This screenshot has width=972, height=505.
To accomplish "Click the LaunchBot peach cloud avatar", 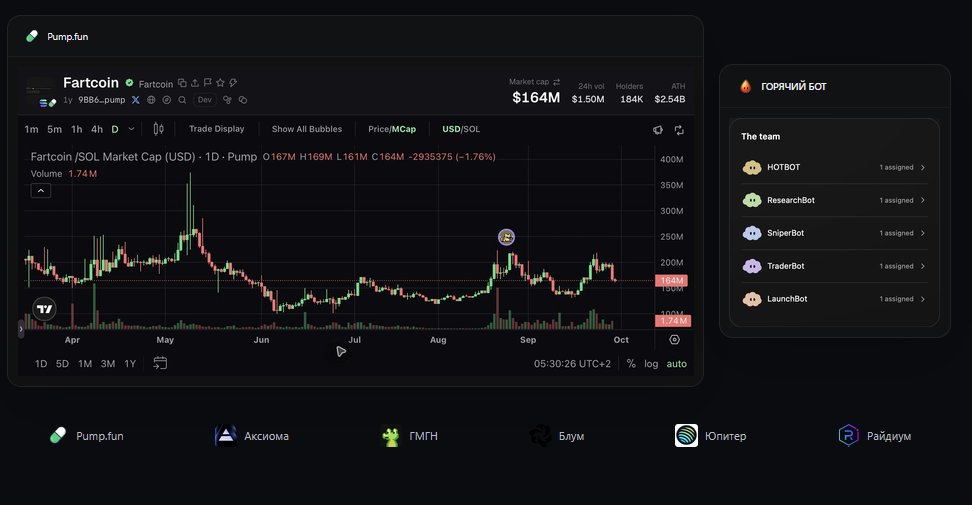I will tap(752, 299).
